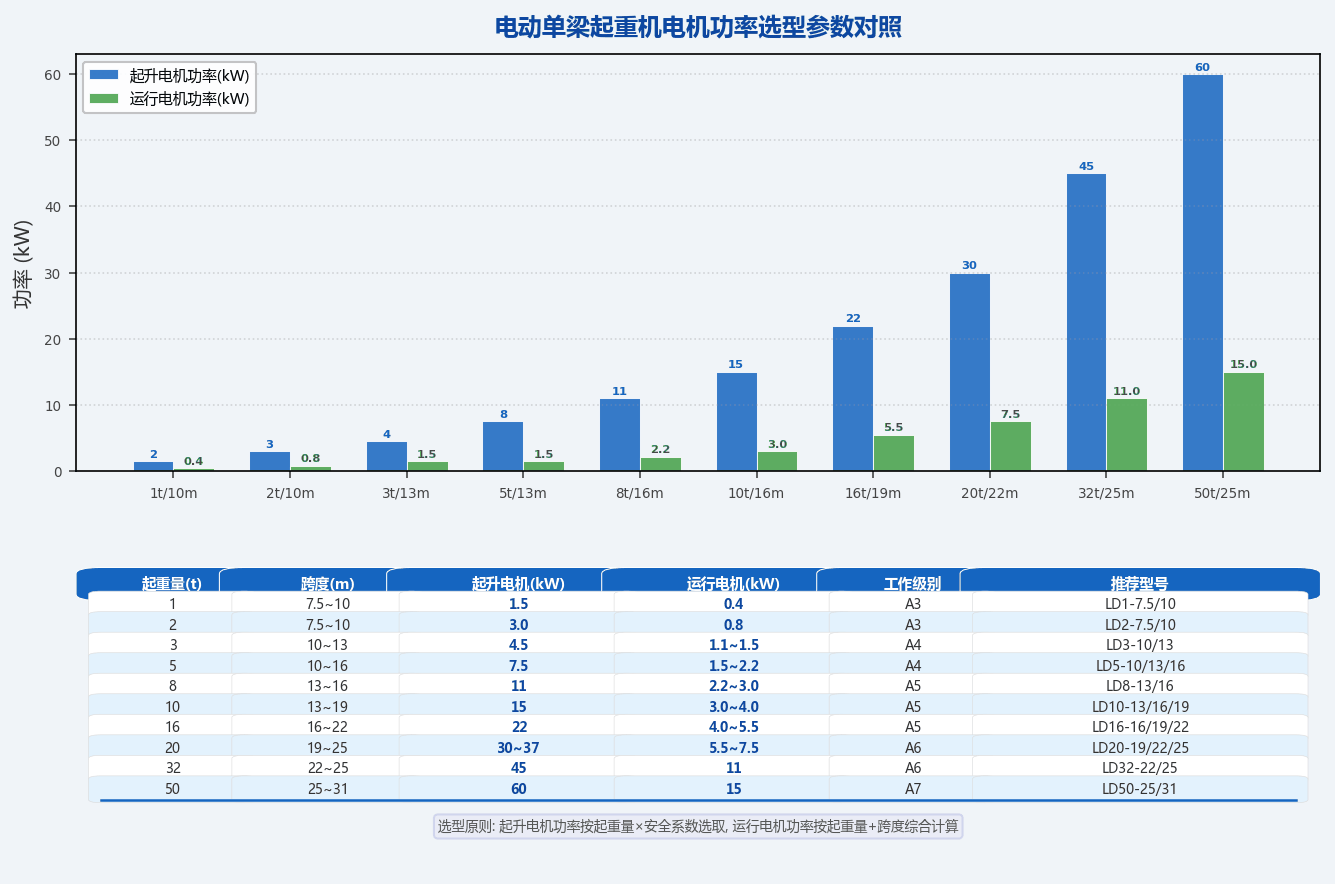The height and width of the screenshot is (884, 1335).
Task: Click the 工作级别 column header
Action: (x=913, y=584)
